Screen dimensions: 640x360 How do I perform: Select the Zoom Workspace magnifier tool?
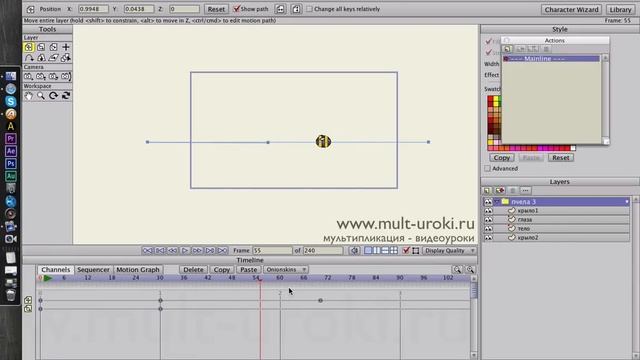tap(41, 96)
